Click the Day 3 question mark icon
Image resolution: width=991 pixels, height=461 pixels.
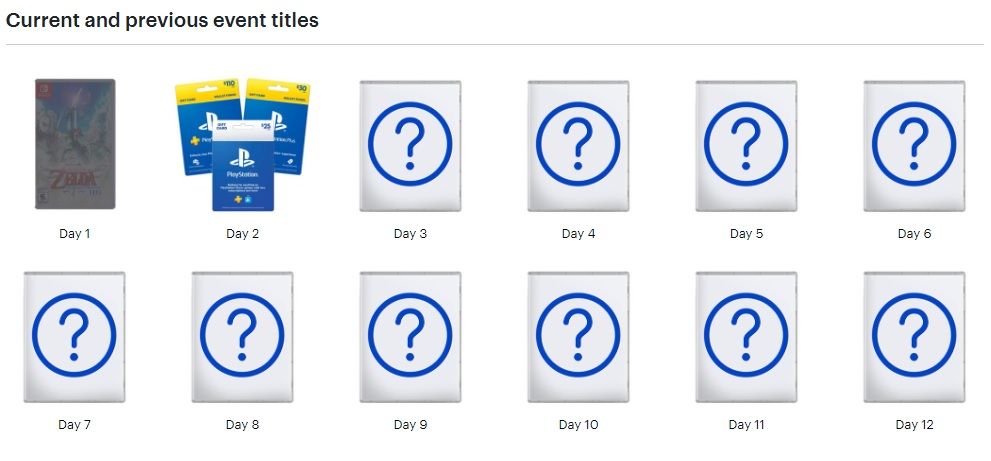point(410,145)
